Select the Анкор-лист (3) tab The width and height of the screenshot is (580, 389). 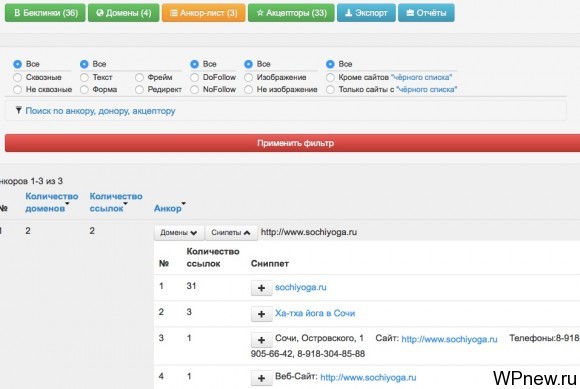[x=203, y=13]
